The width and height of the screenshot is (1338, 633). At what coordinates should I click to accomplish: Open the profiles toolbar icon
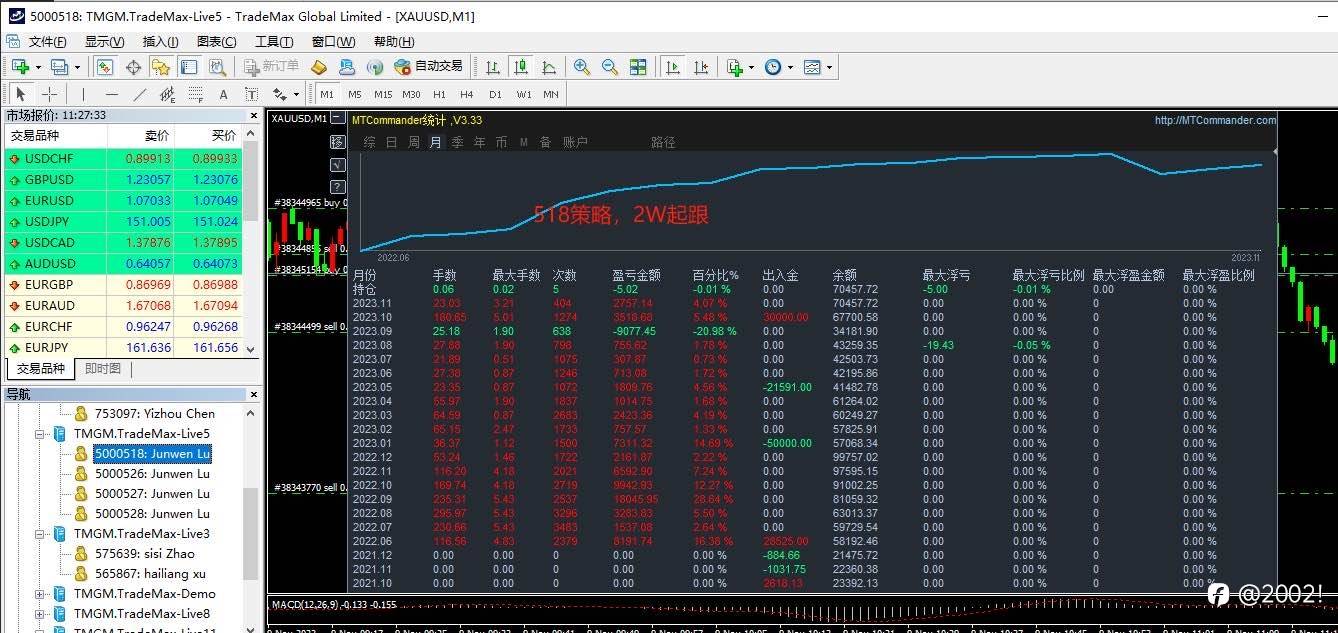coord(59,67)
